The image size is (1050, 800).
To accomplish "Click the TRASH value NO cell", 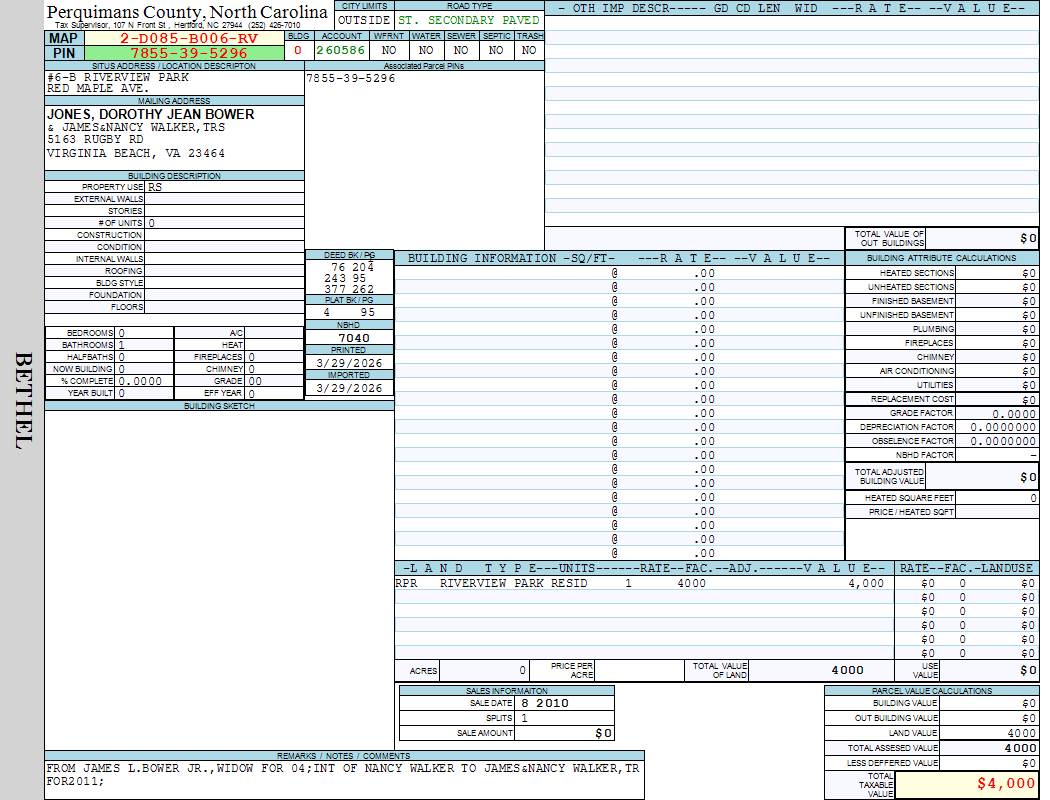I will (x=529, y=50).
